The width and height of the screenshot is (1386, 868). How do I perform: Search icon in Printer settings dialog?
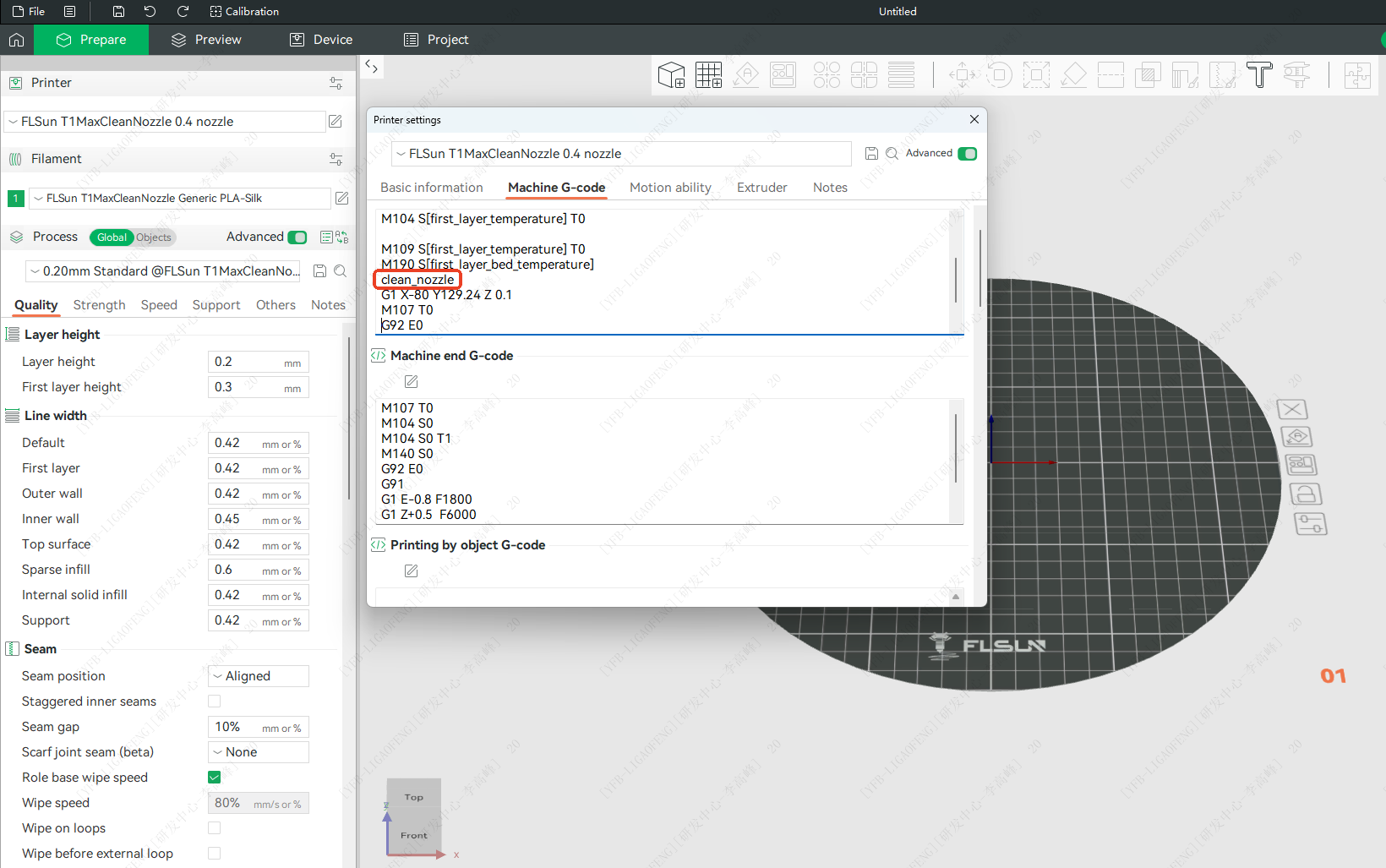tap(892, 154)
